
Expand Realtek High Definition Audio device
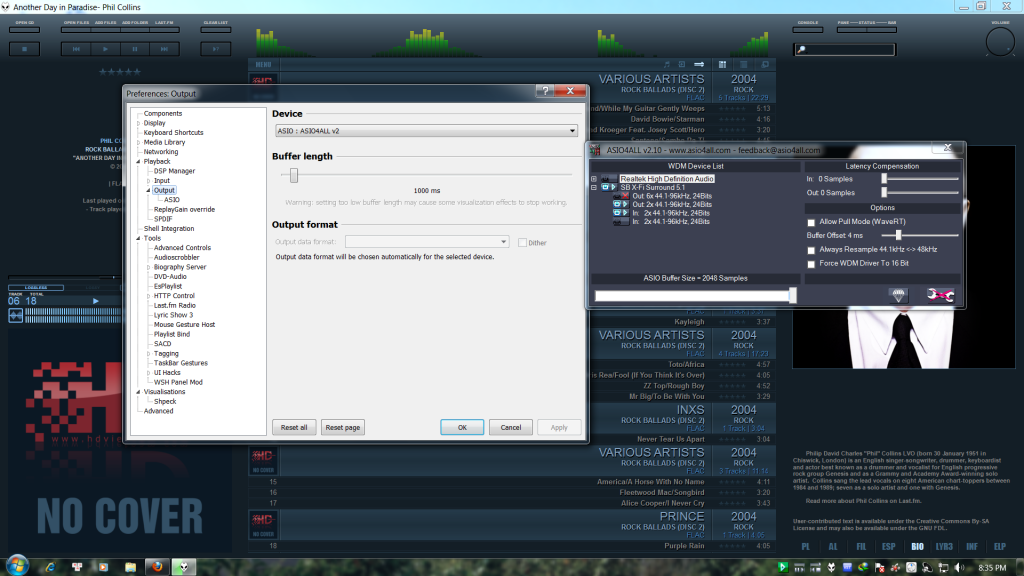[x=594, y=179]
